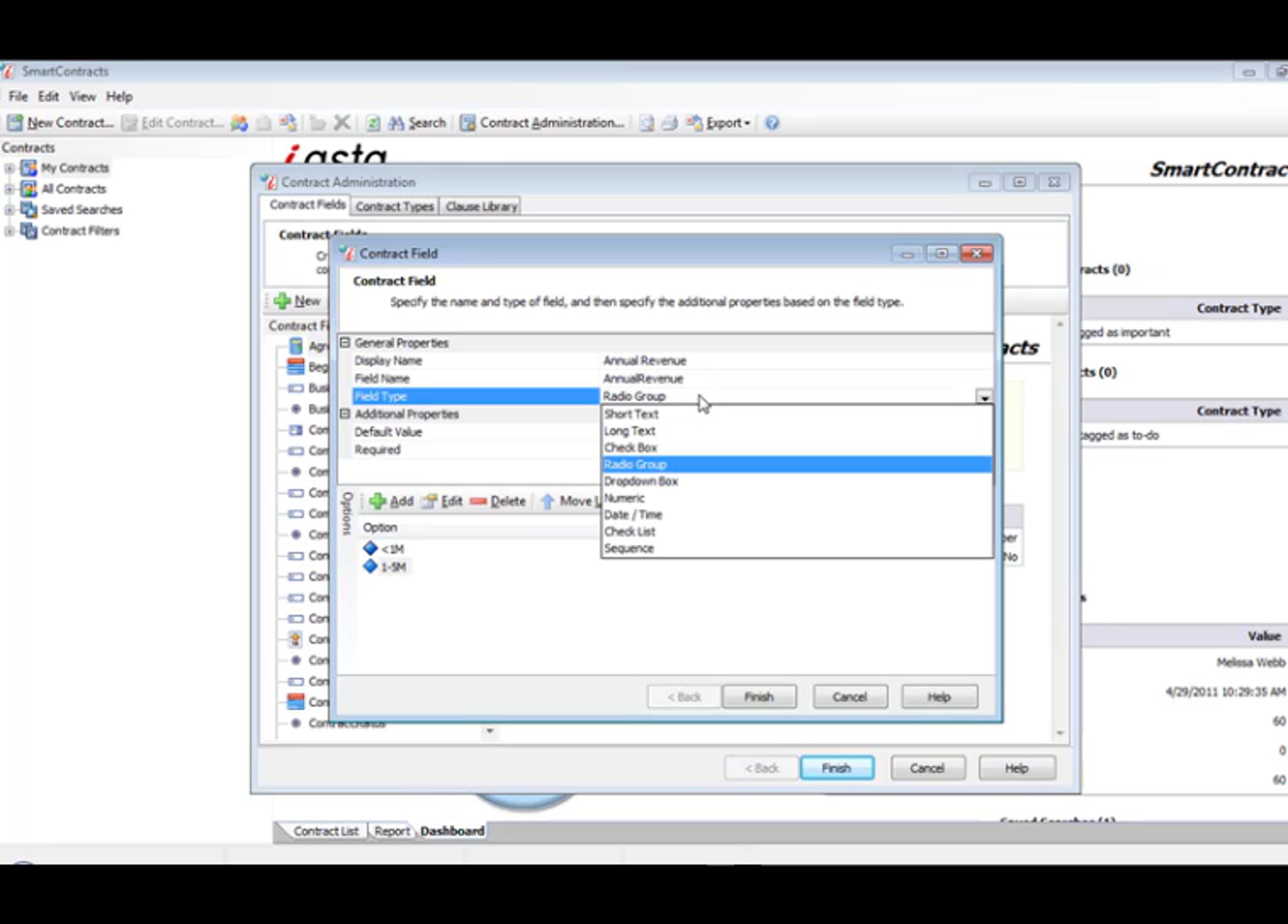Click the New Contract toolbar icon
Viewport: 1288px width, 924px height.
tap(16, 123)
